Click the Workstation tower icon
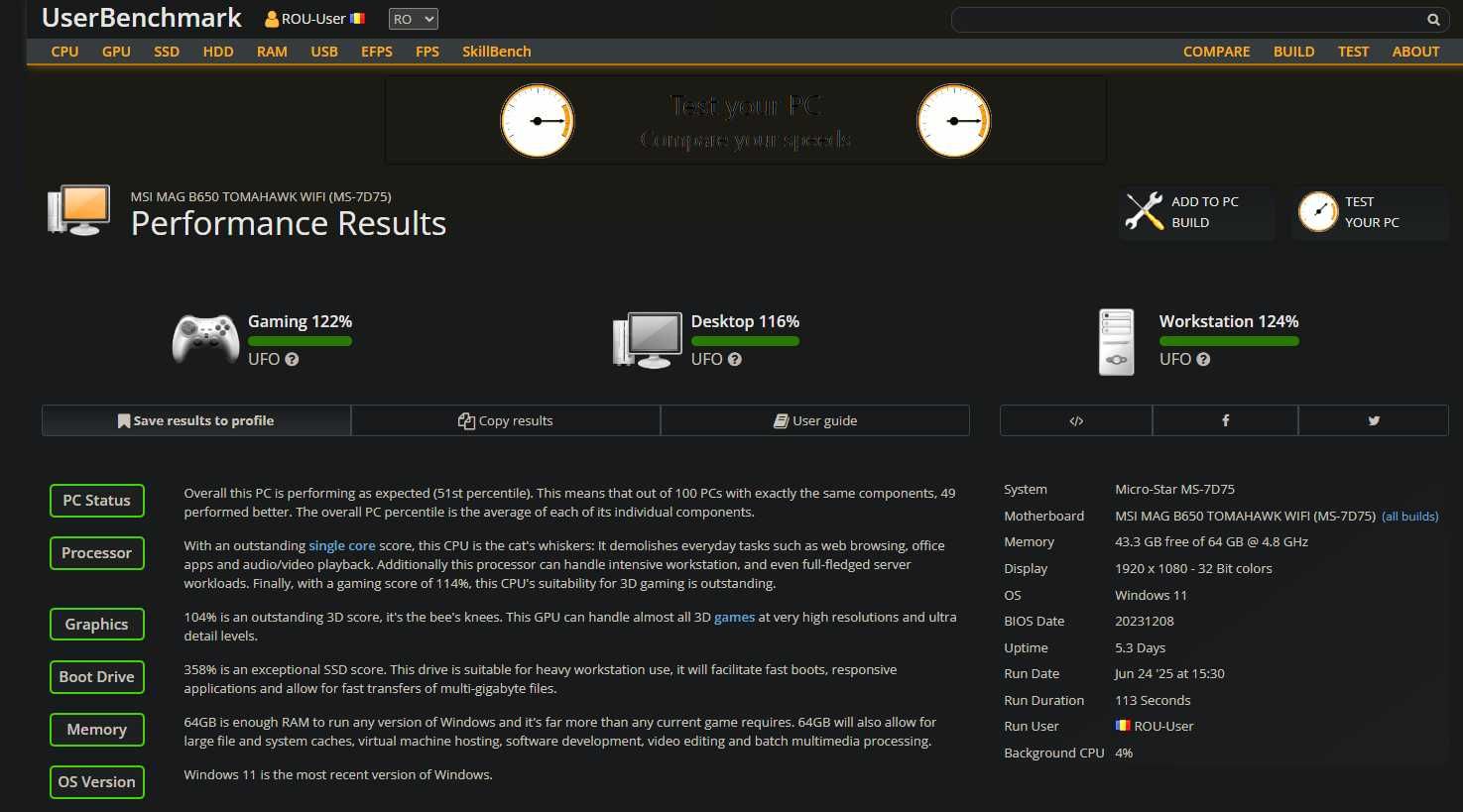The height and width of the screenshot is (812, 1463). [1117, 342]
